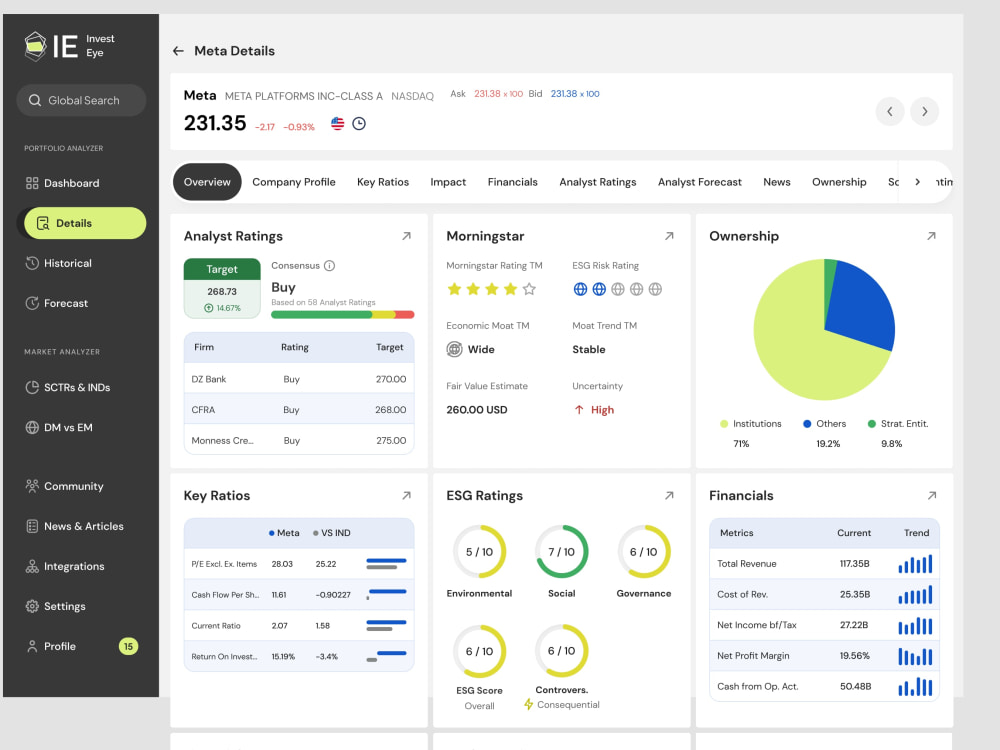The height and width of the screenshot is (750, 1000).
Task: Click the Strat. Entit. green legend dot
Action: pyautogui.click(x=871, y=424)
